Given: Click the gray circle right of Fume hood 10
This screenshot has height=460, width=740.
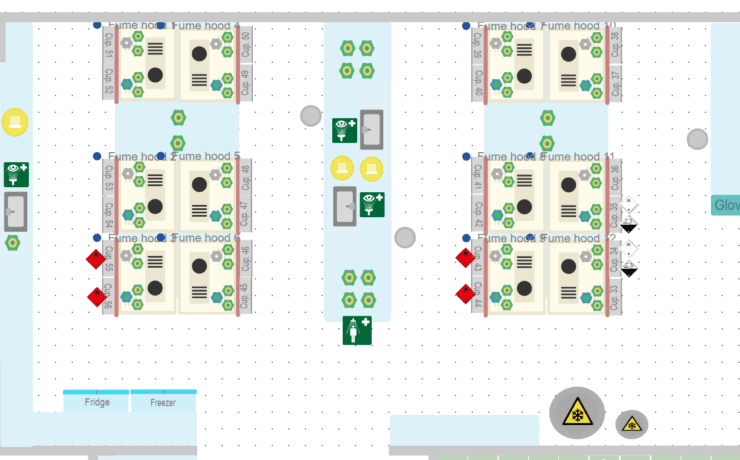Looking at the screenshot, I should coord(697,139).
